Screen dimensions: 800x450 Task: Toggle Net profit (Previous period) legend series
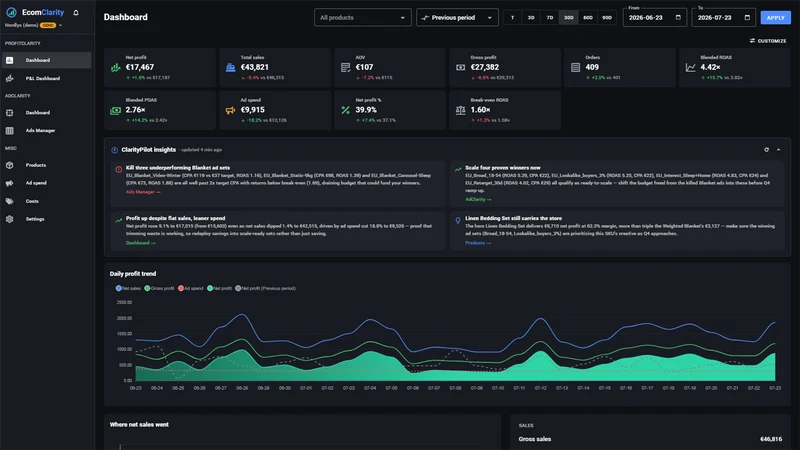pos(265,288)
